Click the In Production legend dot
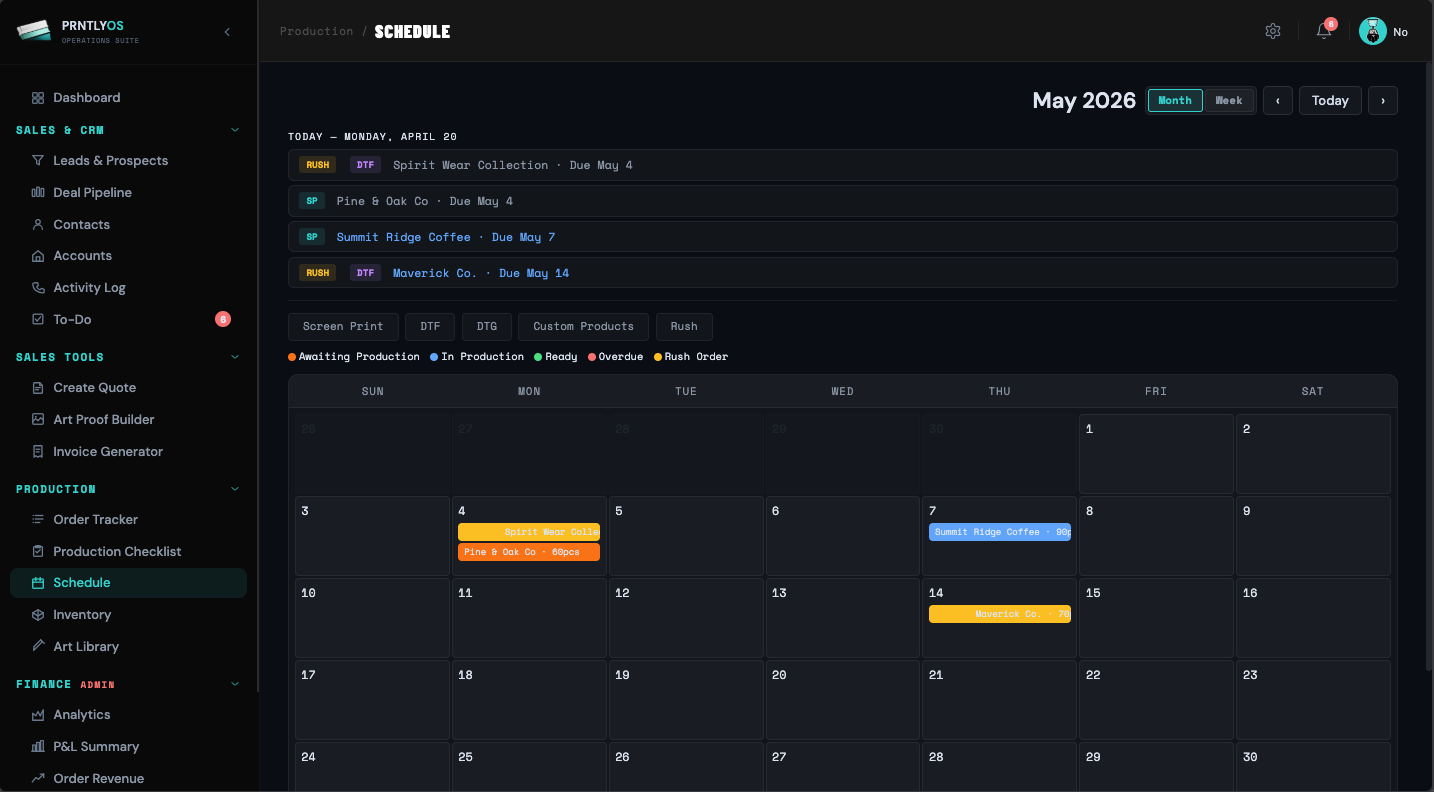The image size is (1434, 792). [434, 357]
